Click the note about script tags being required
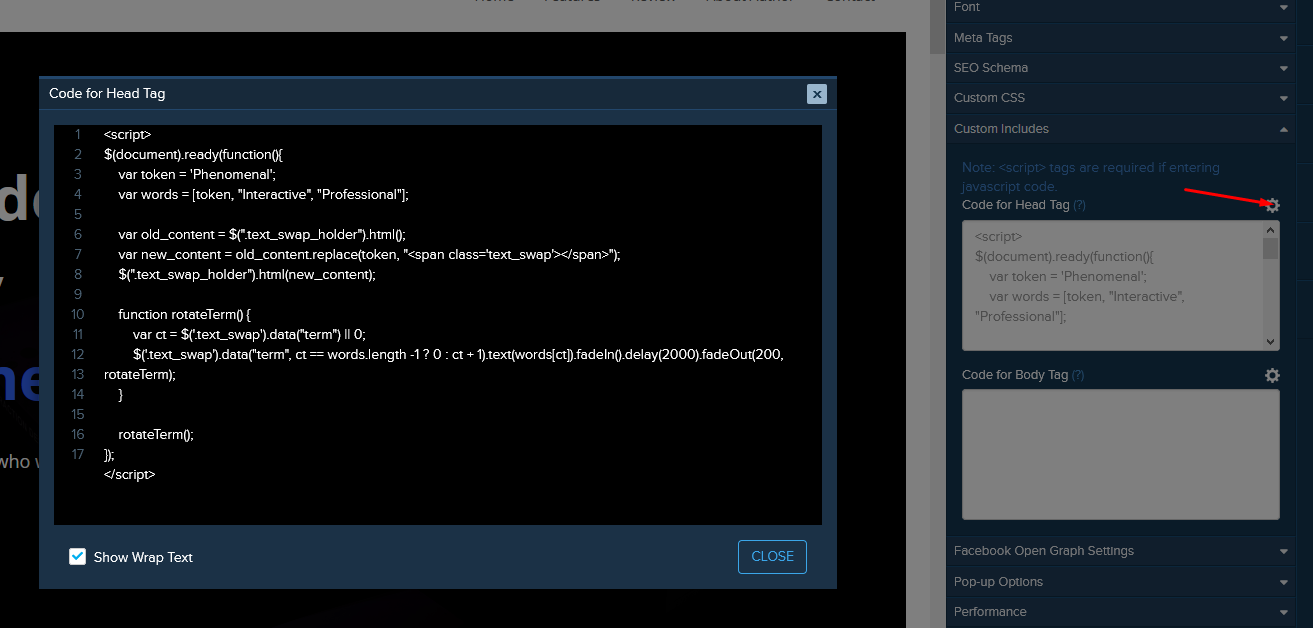Image resolution: width=1313 pixels, height=628 pixels. 1091,177
